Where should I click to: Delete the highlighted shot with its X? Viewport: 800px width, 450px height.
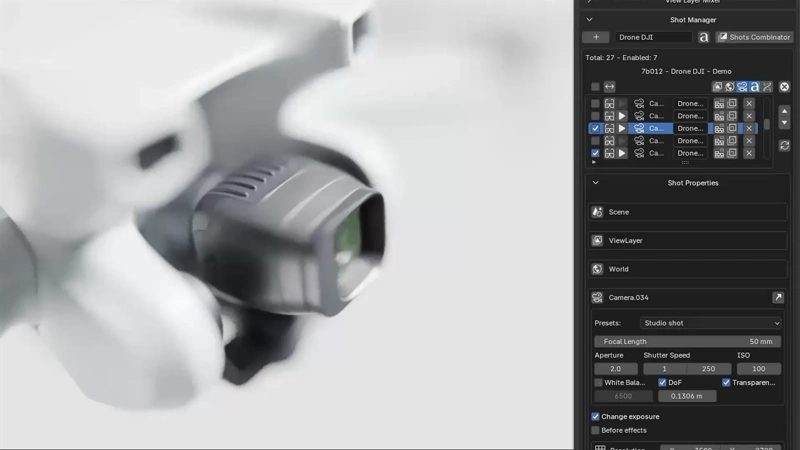[x=749, y=129]
